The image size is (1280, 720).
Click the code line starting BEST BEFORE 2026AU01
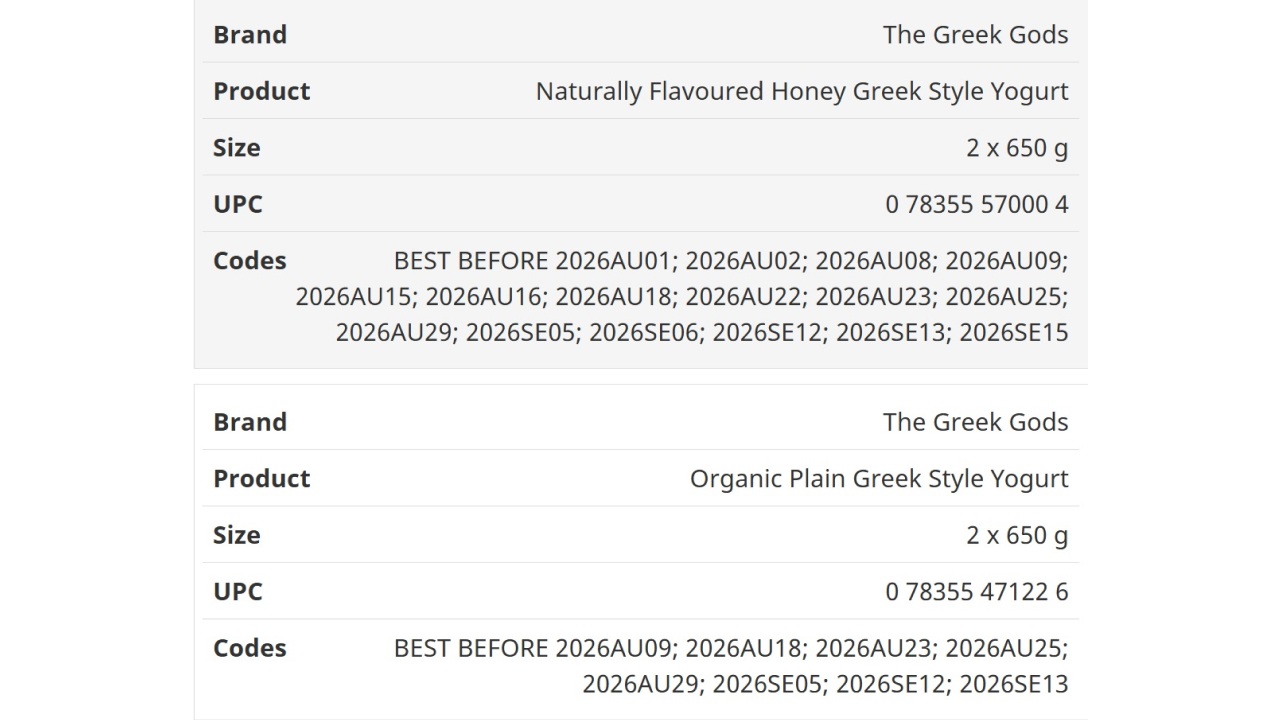pos(731,261)
